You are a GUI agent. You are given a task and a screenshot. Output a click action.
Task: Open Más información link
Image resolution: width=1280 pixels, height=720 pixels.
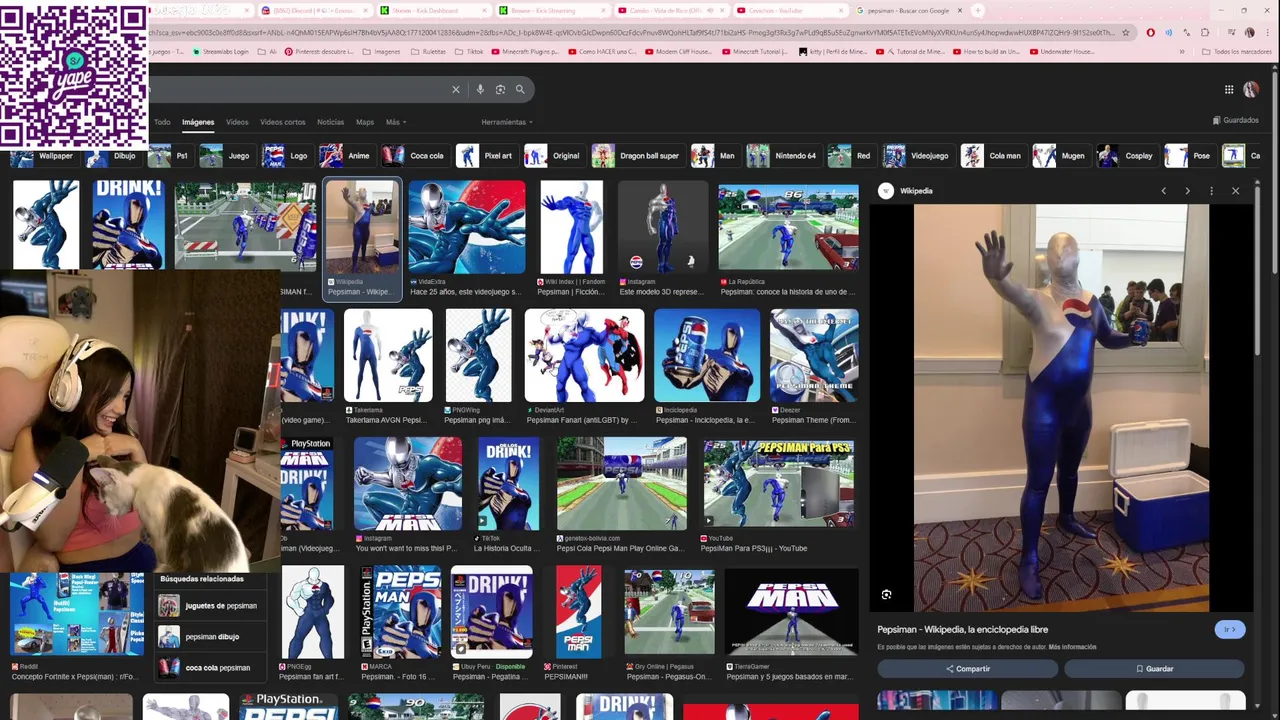[1072, 647]
